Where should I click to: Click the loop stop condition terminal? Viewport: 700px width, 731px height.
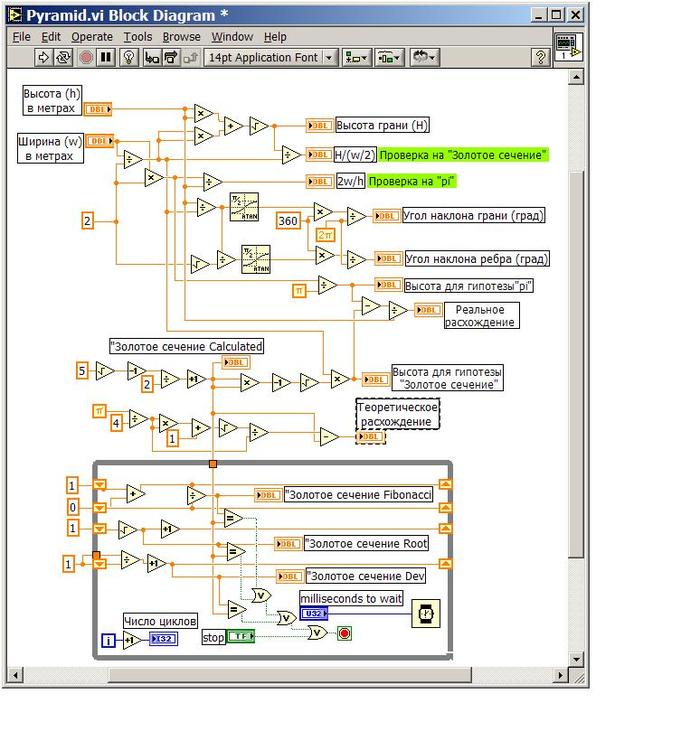coord(344,633)
